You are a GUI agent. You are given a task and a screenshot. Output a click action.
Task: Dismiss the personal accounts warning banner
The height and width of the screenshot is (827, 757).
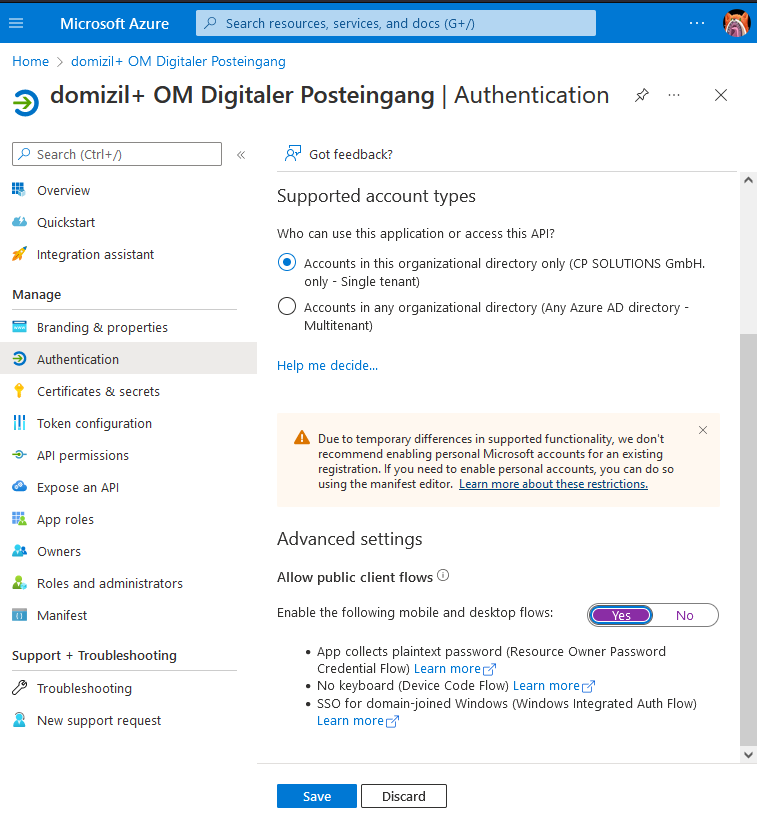pos(703,430)
